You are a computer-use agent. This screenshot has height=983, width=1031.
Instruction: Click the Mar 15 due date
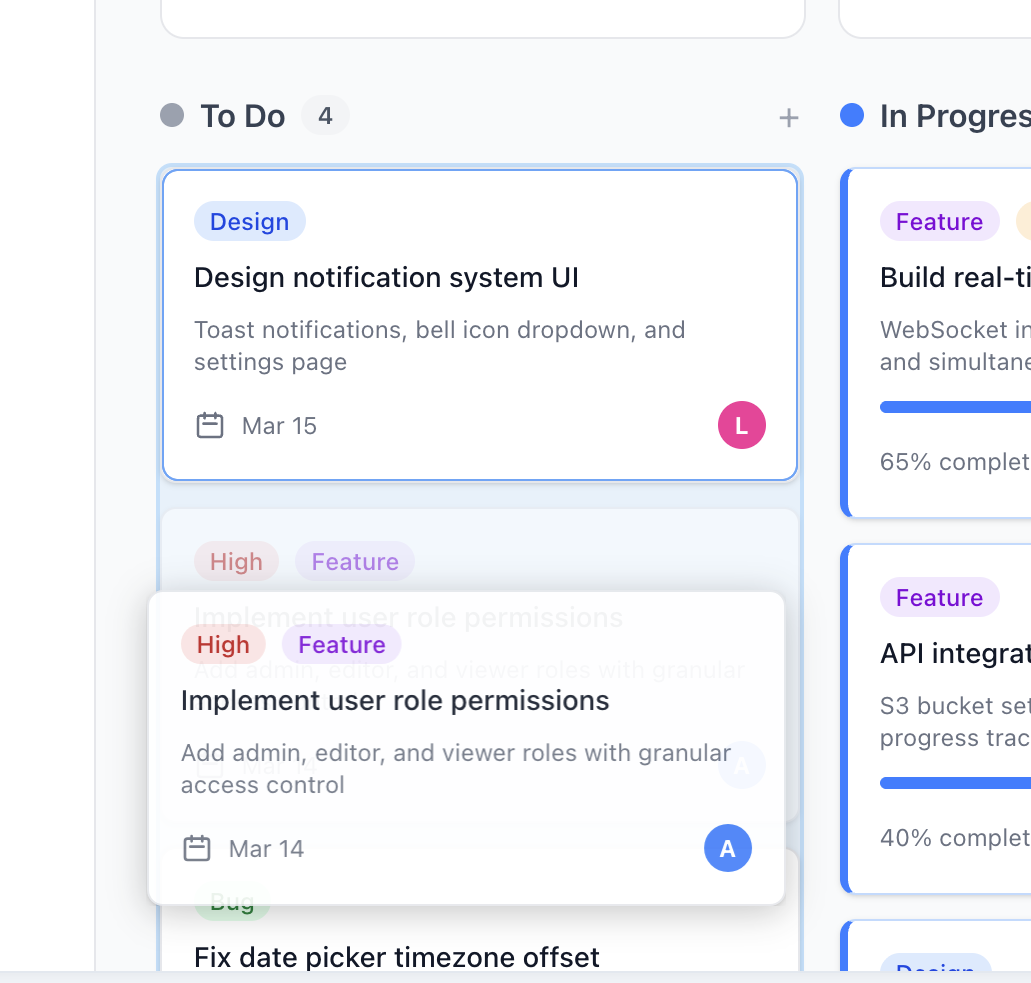click(x=279, y=426)
